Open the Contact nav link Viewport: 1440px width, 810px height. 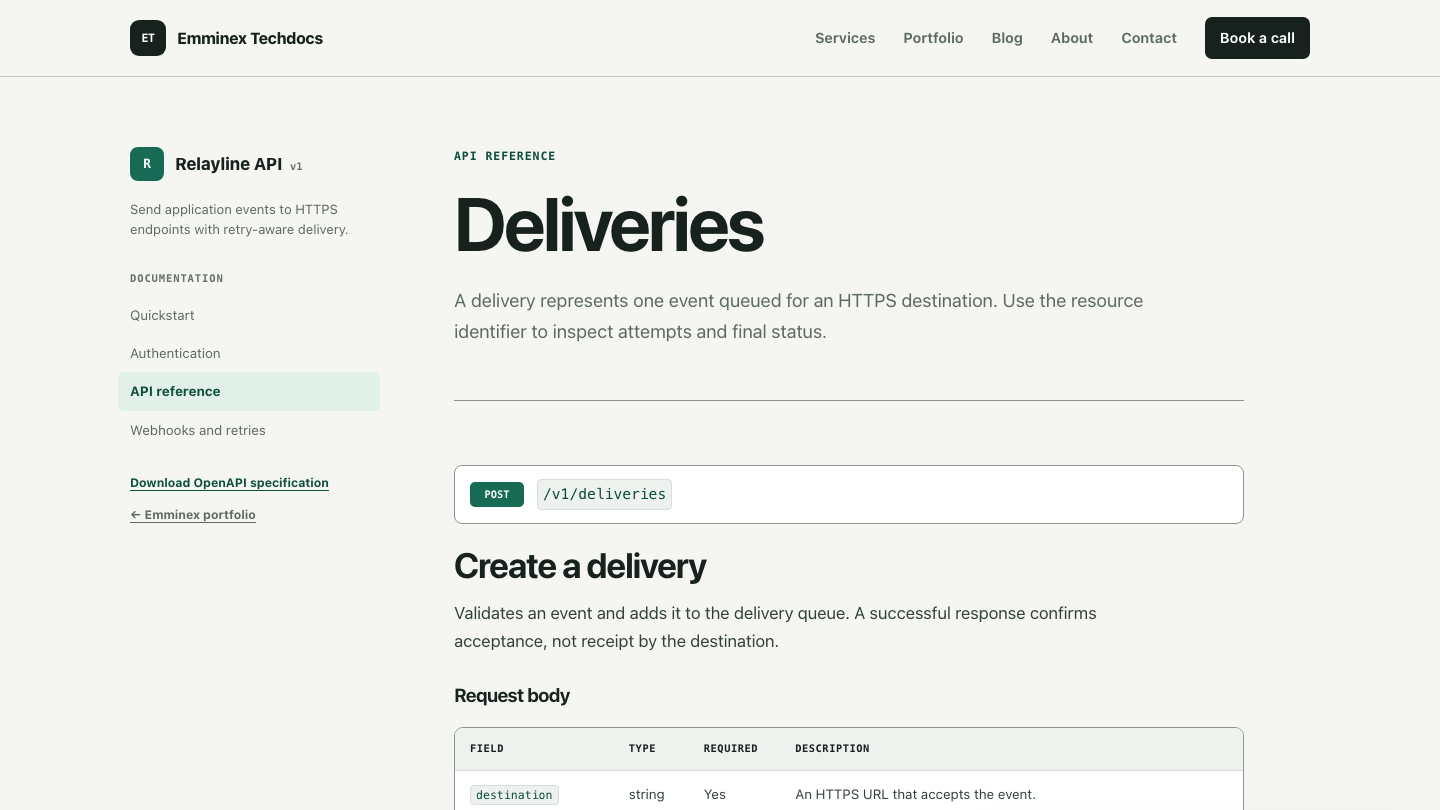pyautogui.click(x=1149, y=38)
